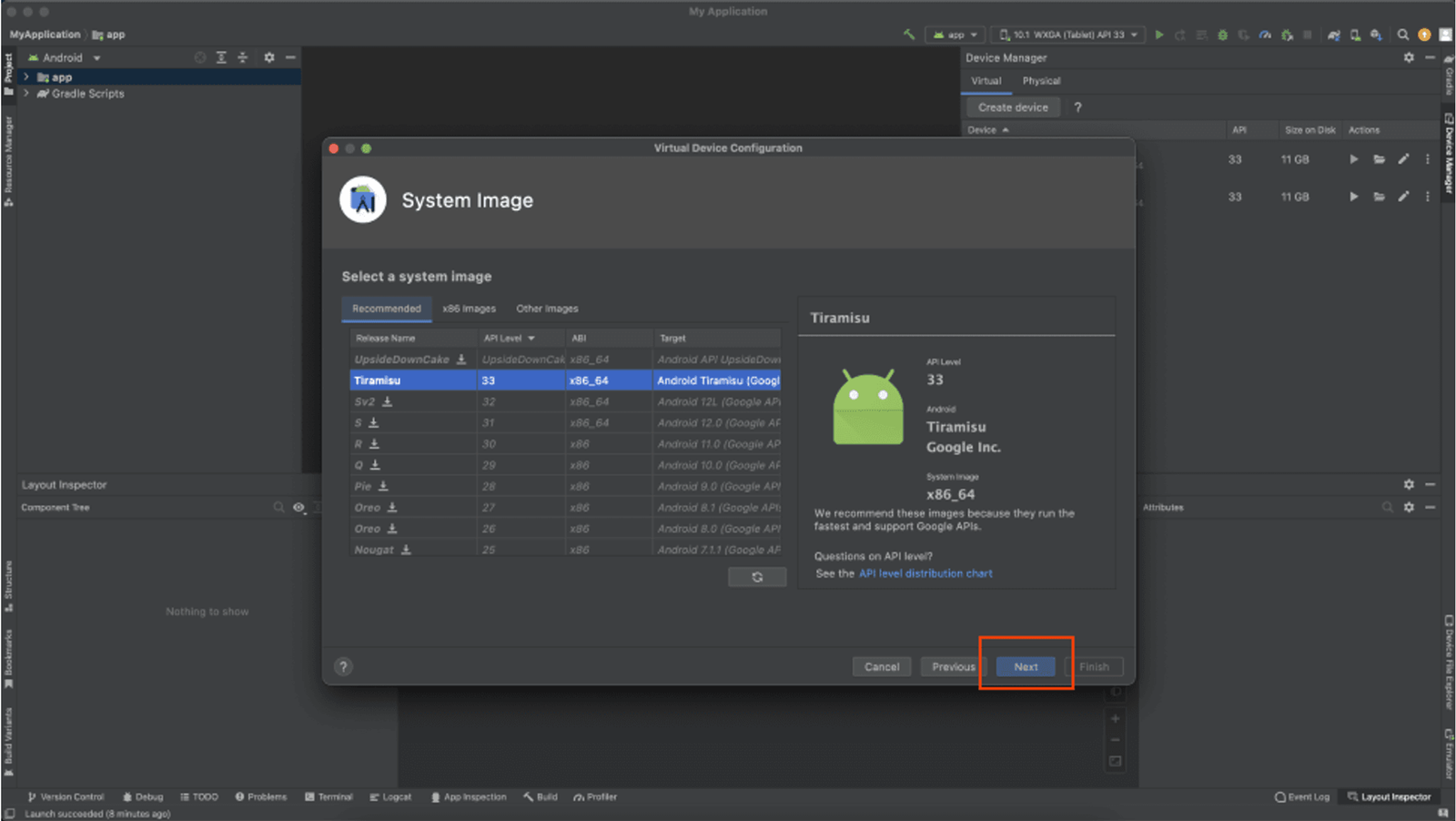Download the Pie system image
Screen dimensions: 1456x821
coord(383,486)
